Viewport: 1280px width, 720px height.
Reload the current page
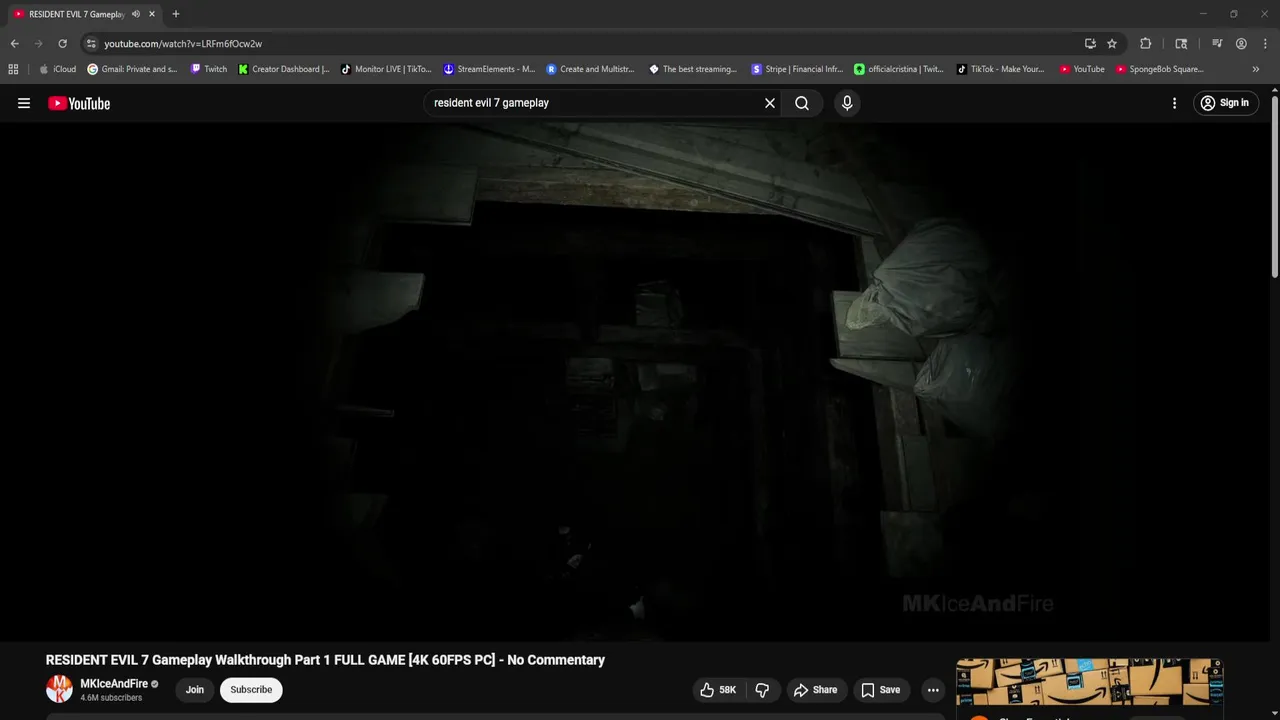(x=62, y=44)
